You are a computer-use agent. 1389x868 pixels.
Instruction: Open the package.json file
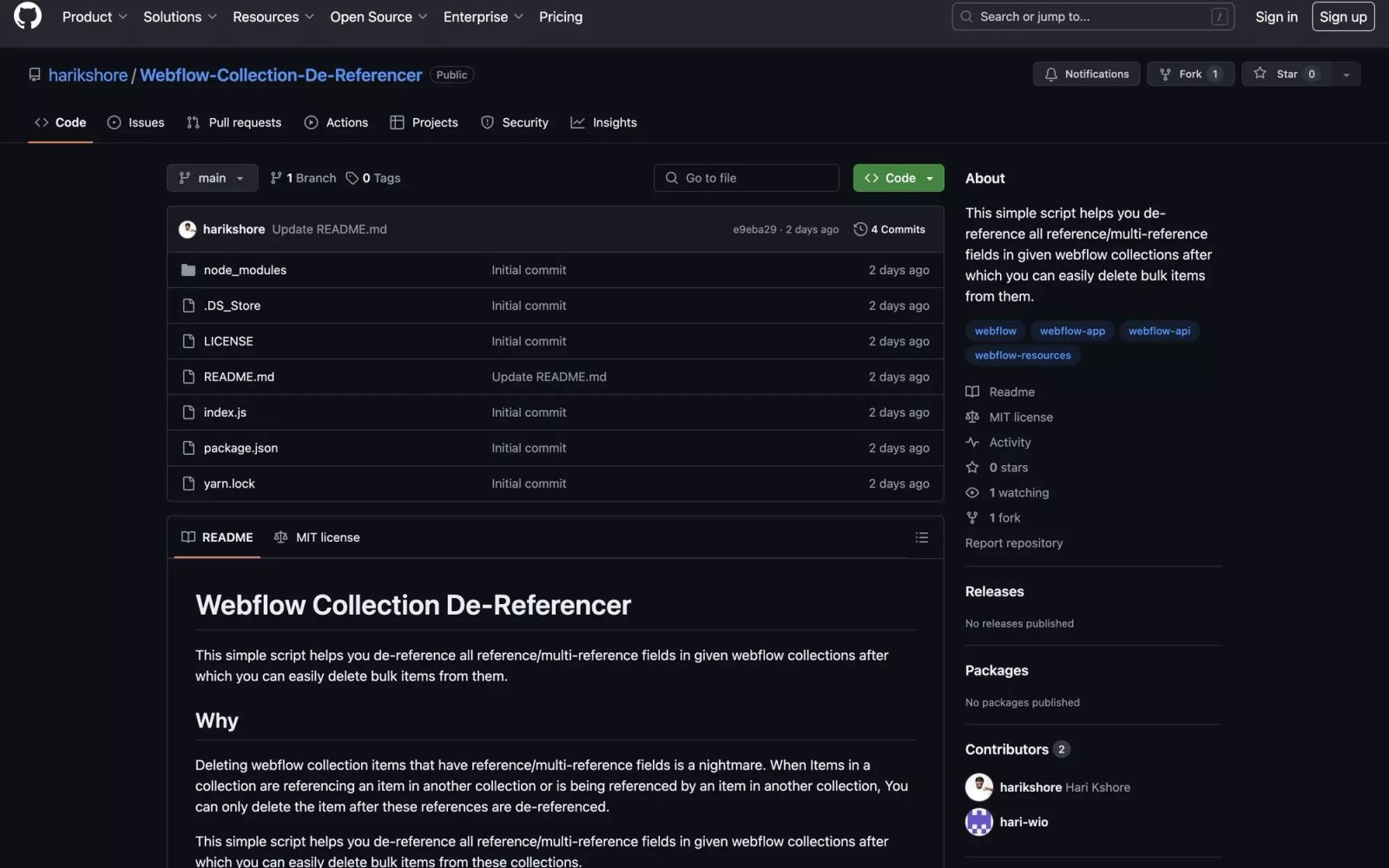(x=240, y=448)
